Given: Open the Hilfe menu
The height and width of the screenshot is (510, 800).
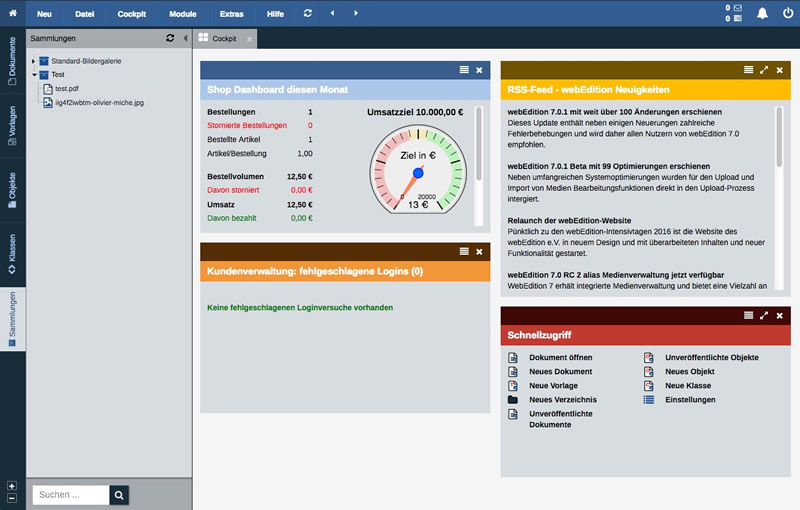Looking at the screenshot, I should tap(275, 14).
